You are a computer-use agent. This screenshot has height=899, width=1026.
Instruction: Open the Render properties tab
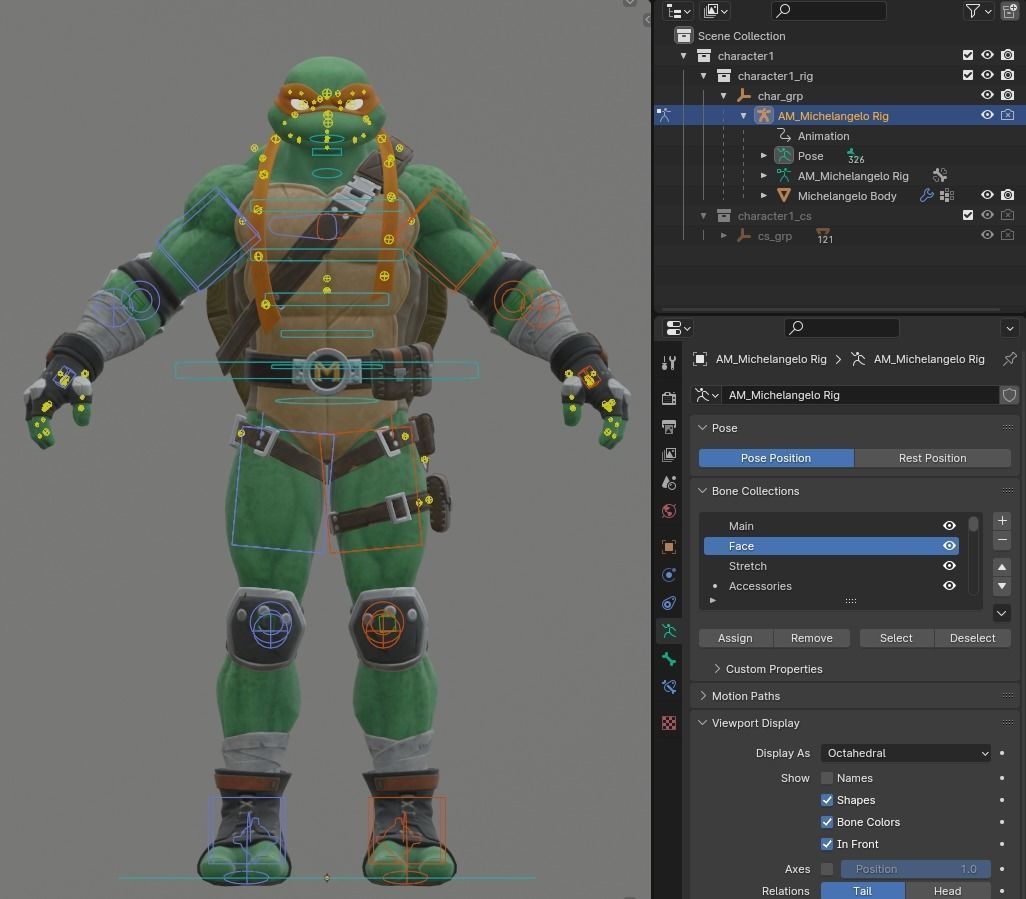coord(669,398)
